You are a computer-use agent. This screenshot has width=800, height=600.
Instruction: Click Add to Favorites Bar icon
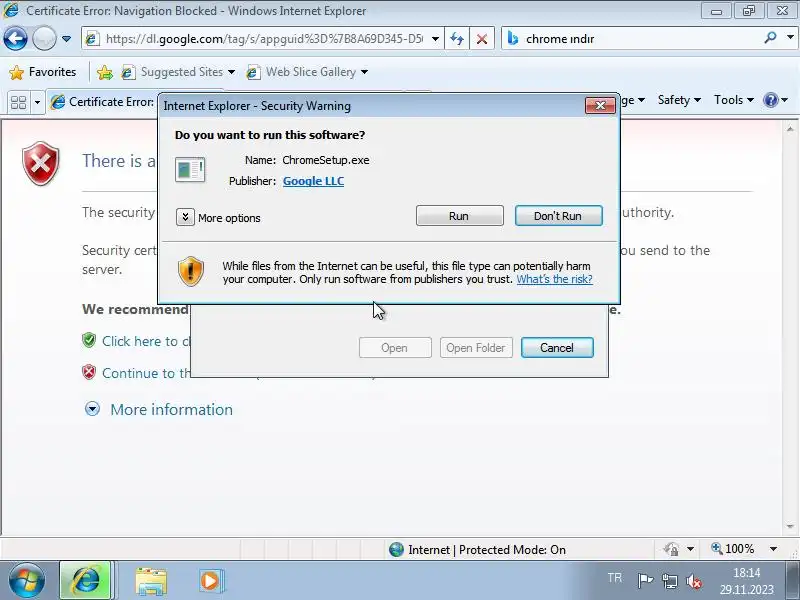pos(105,72)
